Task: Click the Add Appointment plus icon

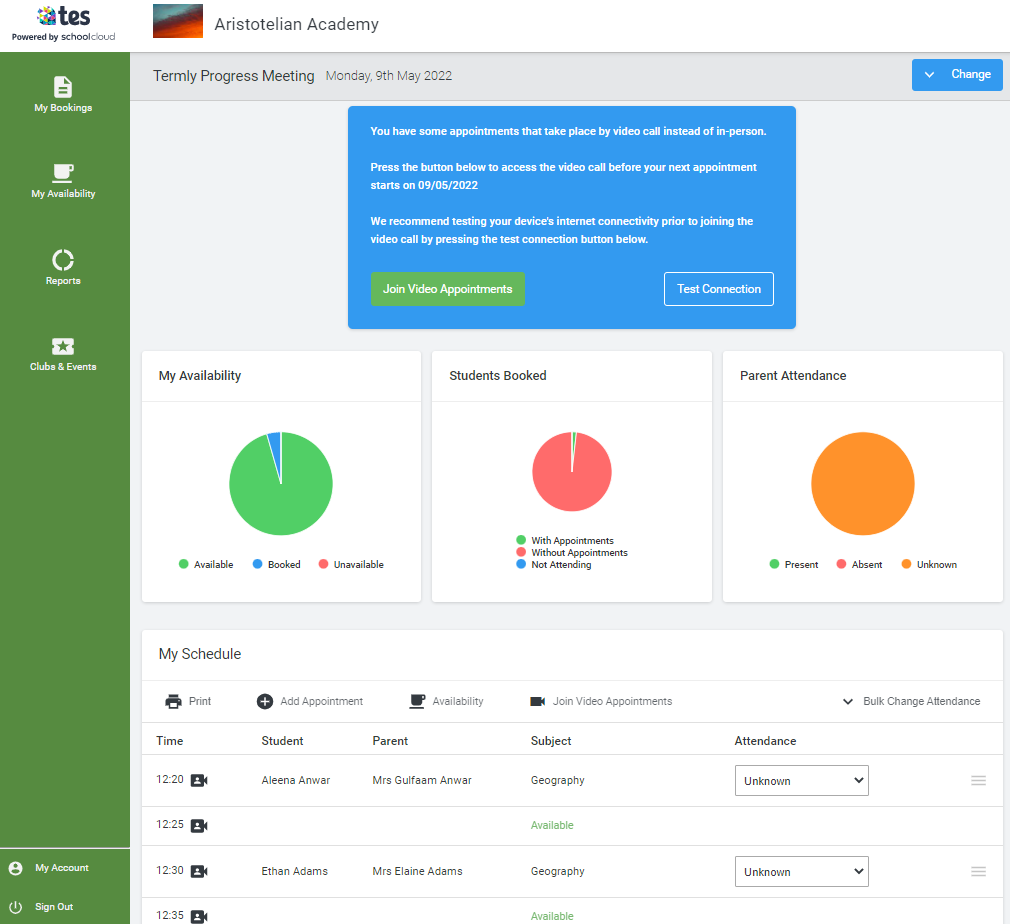Action: pyautogui.click(x=265, y=701)
